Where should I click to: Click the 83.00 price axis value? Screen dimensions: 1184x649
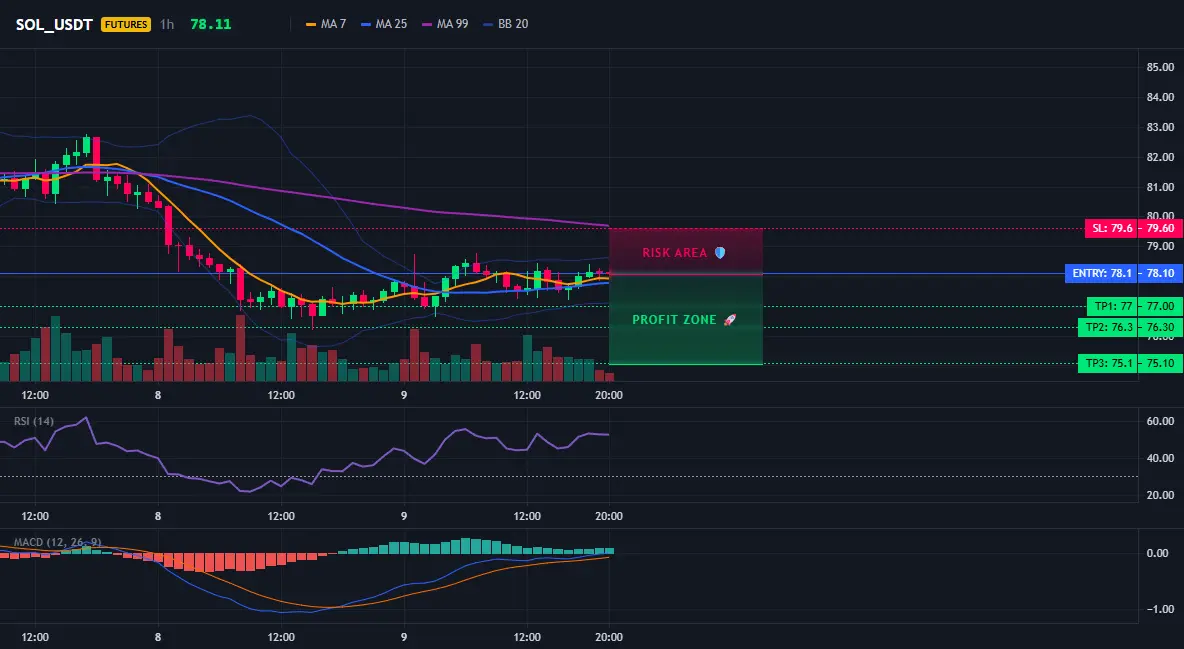(x=1161, y=127)
